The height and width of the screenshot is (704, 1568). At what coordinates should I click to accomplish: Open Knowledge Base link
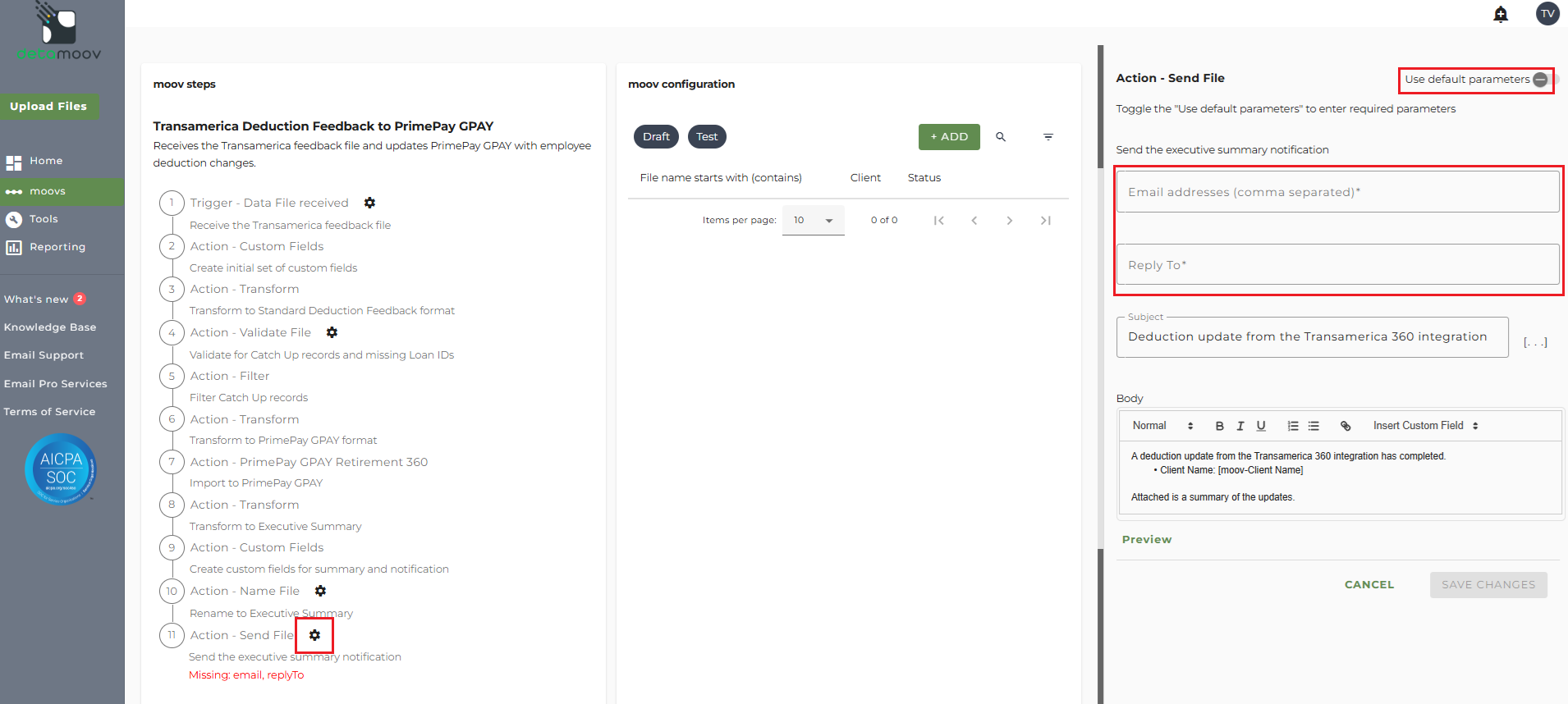(x=50, y=327)
